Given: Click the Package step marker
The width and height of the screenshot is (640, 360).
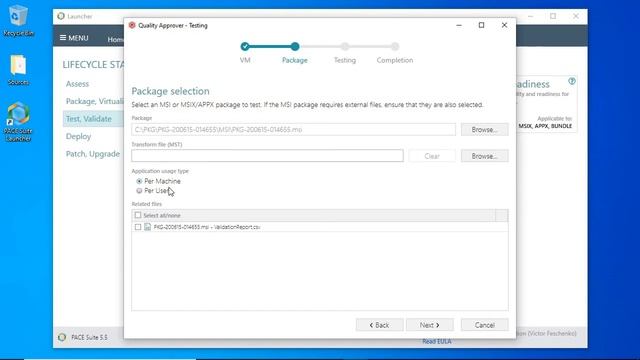Looking at the screenshot, I should [x=295, y=47].
